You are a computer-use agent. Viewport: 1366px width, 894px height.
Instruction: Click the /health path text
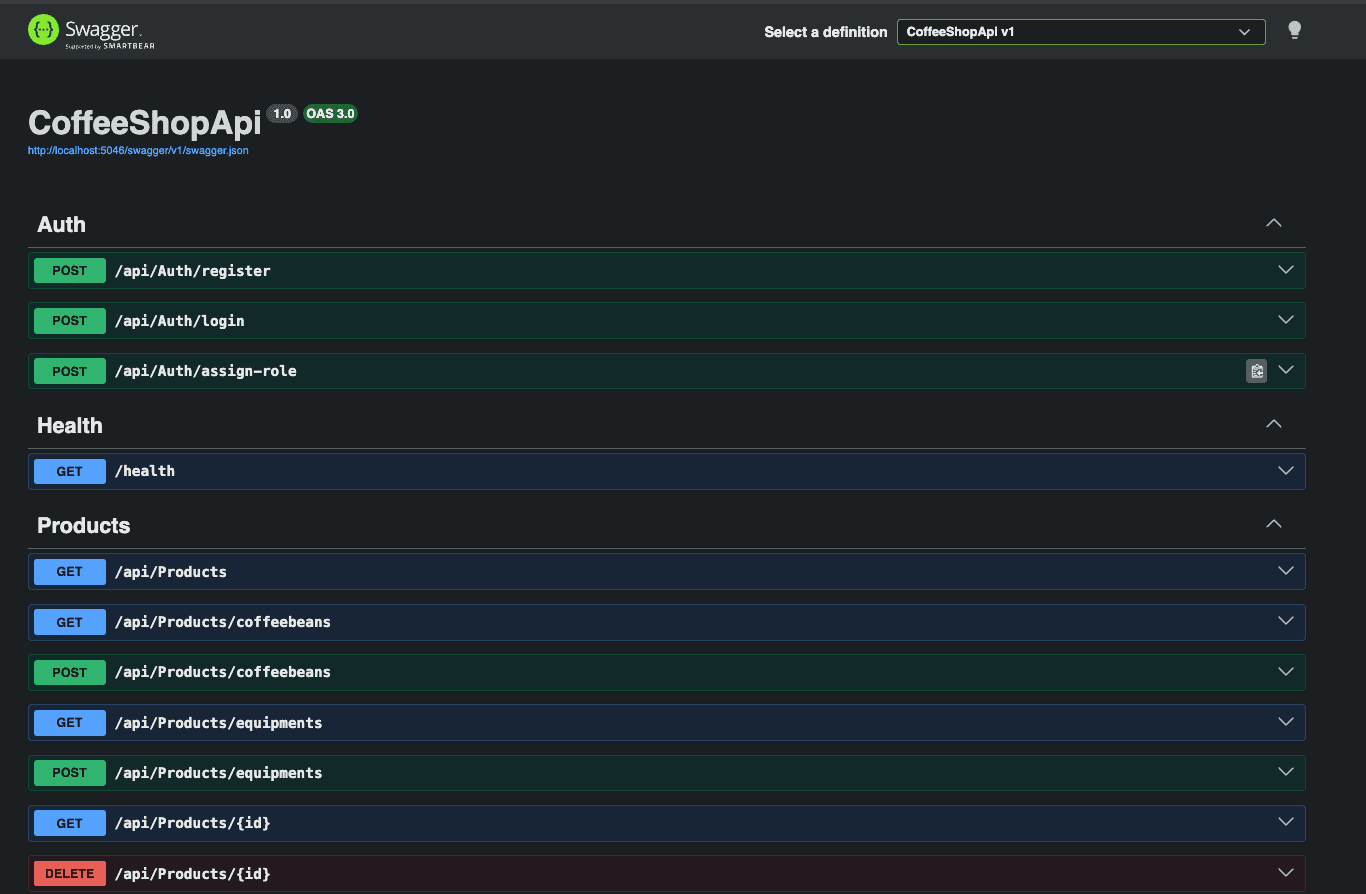(x=145, y=471)
